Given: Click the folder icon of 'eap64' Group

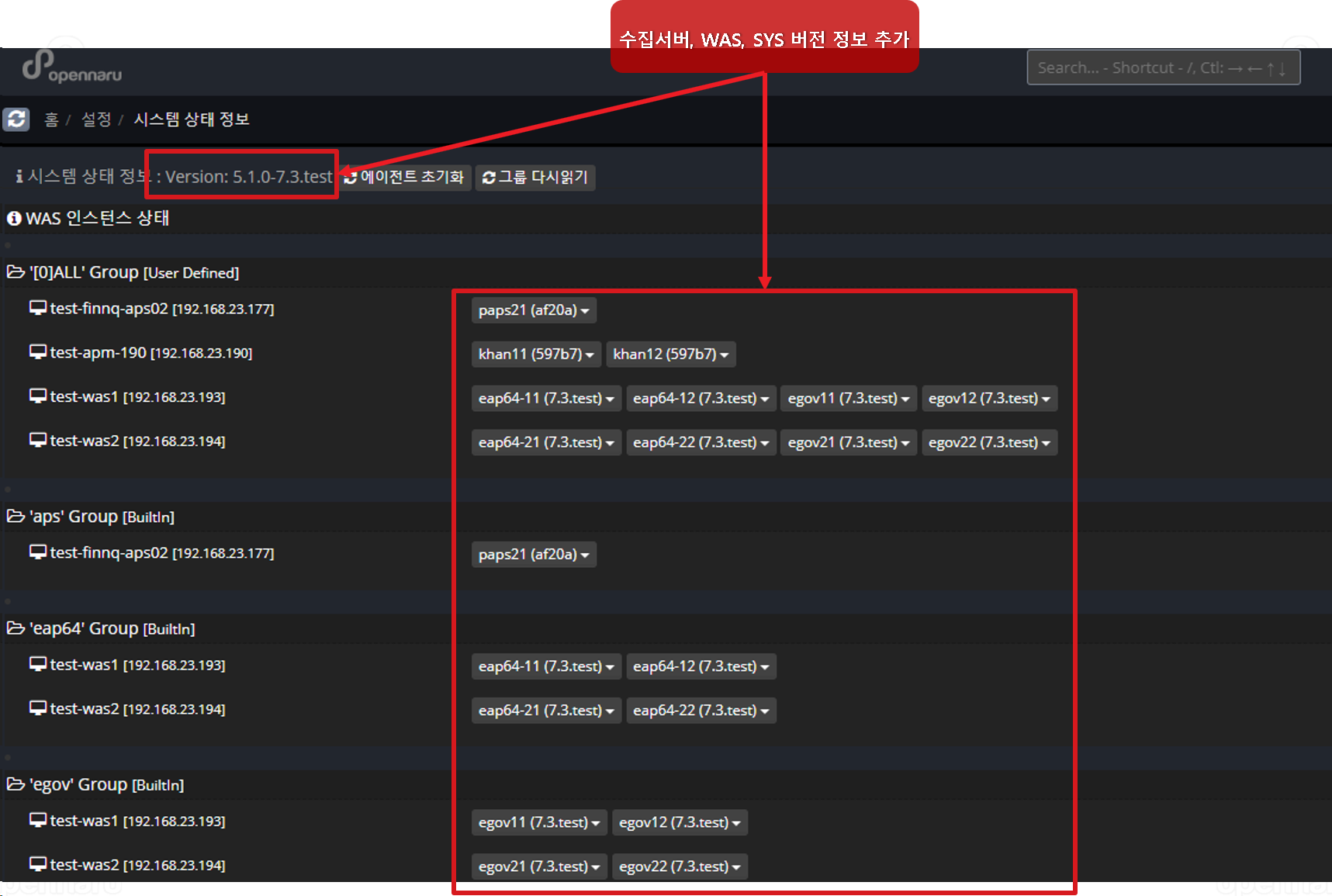Looking at the screenshot, I should 15,628.
